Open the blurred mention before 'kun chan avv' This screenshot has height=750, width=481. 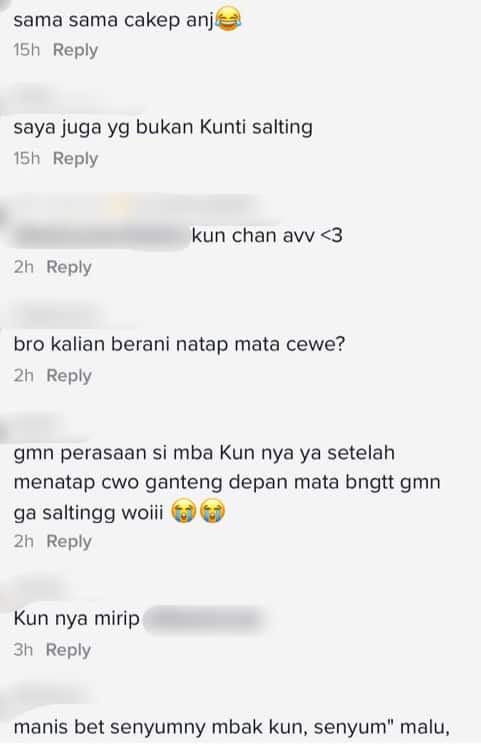tap(101, 235)
